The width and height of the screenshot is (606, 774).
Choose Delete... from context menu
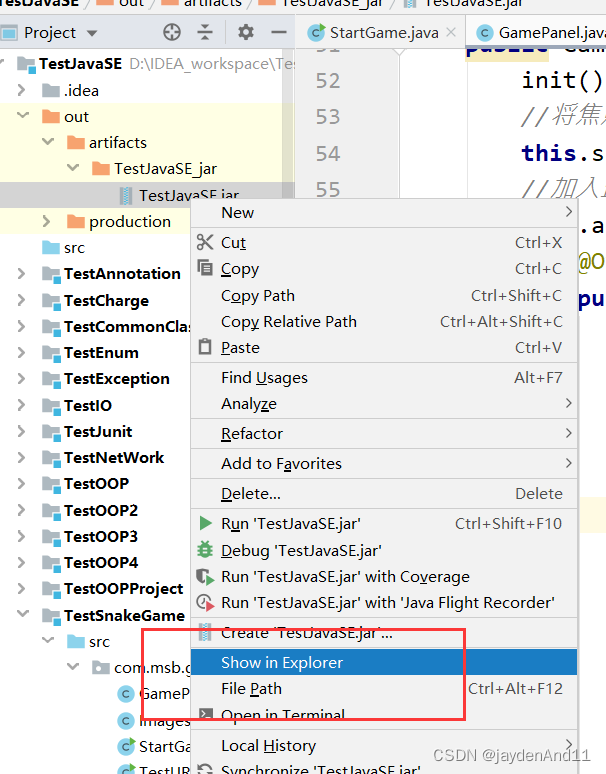(x=384, y=494)
